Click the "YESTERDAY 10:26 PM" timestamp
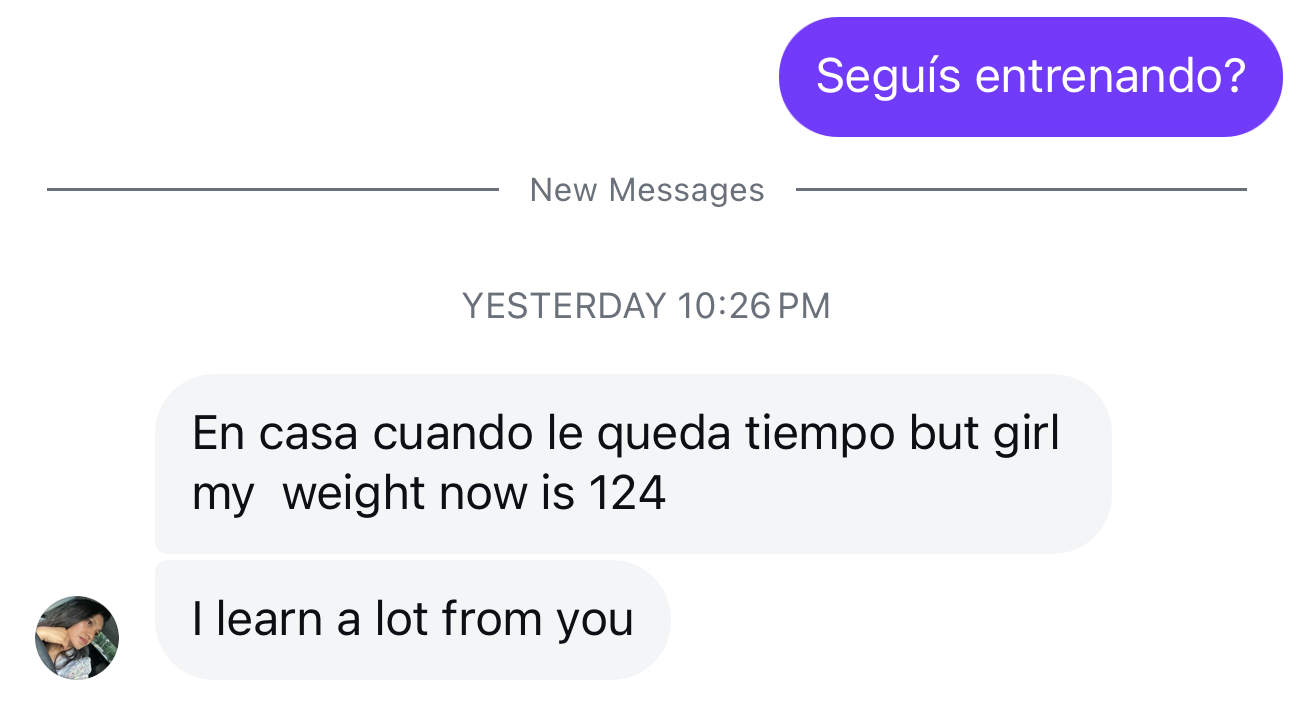 [x=646, y=306]
